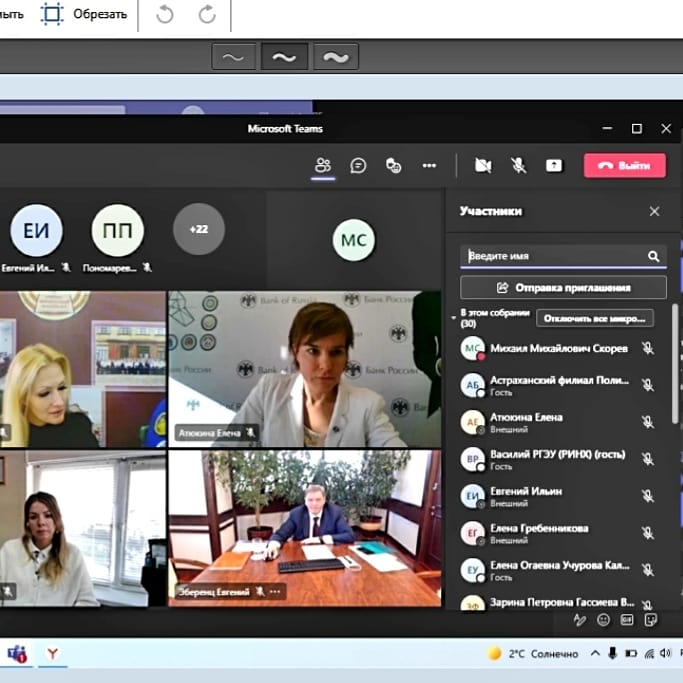Toggle the camera on or off

click(x=483, y=165)
